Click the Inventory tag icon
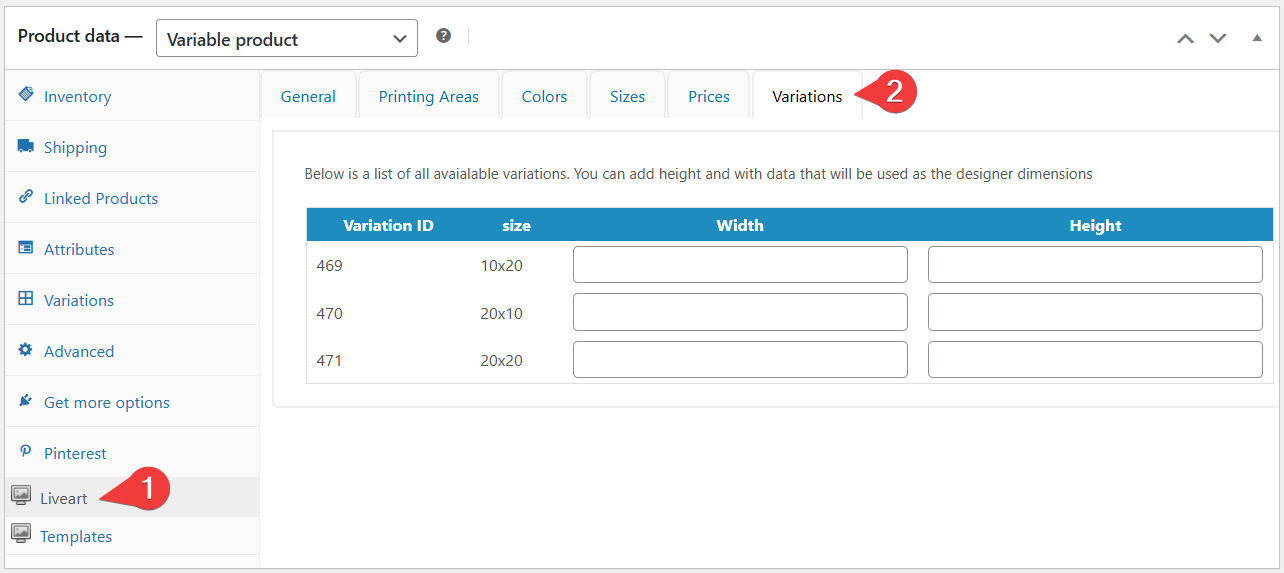Screen dimensions: 1284x573 pos(26,95)
